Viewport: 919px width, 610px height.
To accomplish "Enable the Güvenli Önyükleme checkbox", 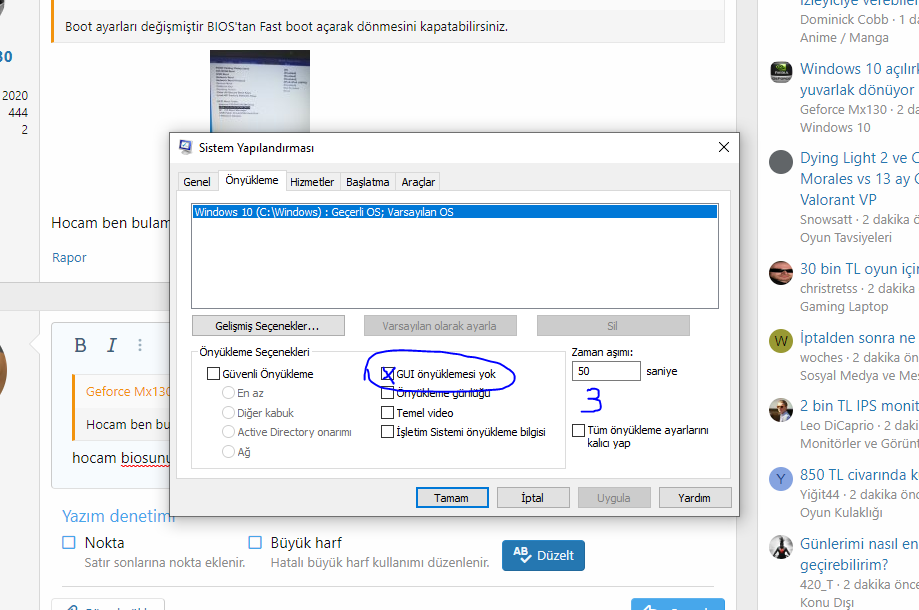I will point(213,374).
